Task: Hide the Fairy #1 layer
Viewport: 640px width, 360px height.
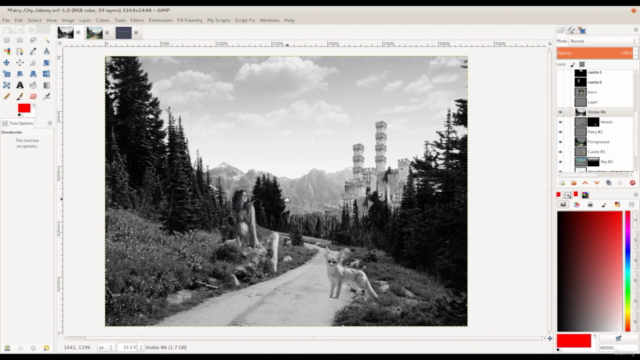Action: (560, 132)
